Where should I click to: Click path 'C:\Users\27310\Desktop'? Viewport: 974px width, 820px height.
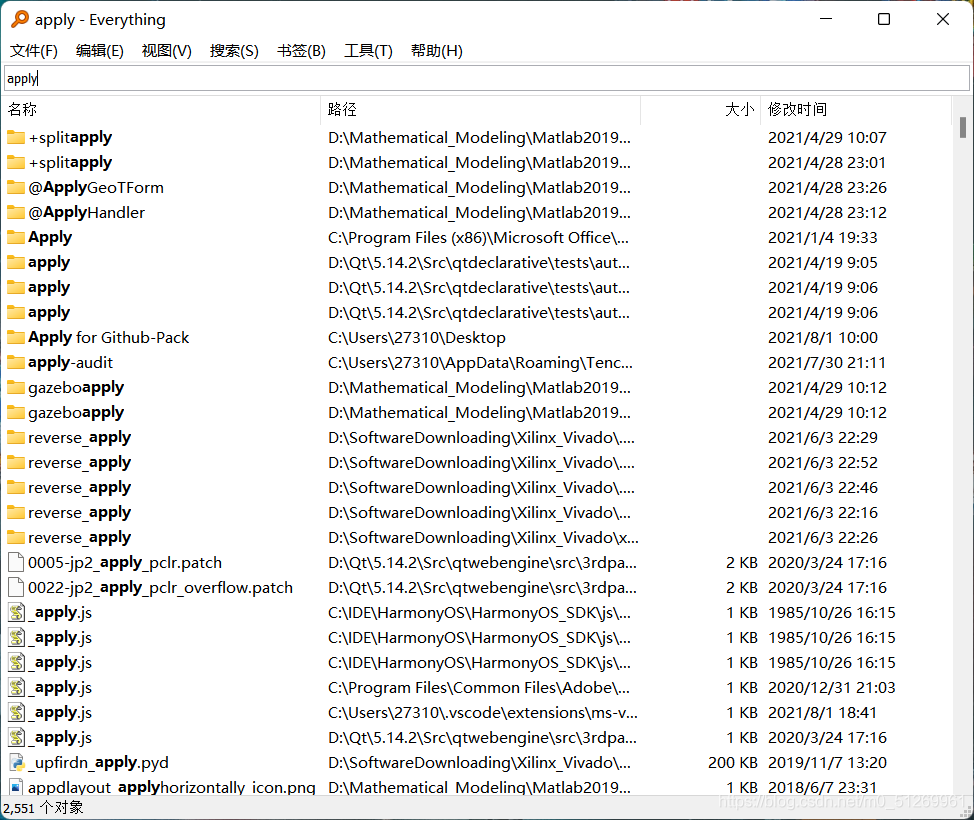(417, 337)
